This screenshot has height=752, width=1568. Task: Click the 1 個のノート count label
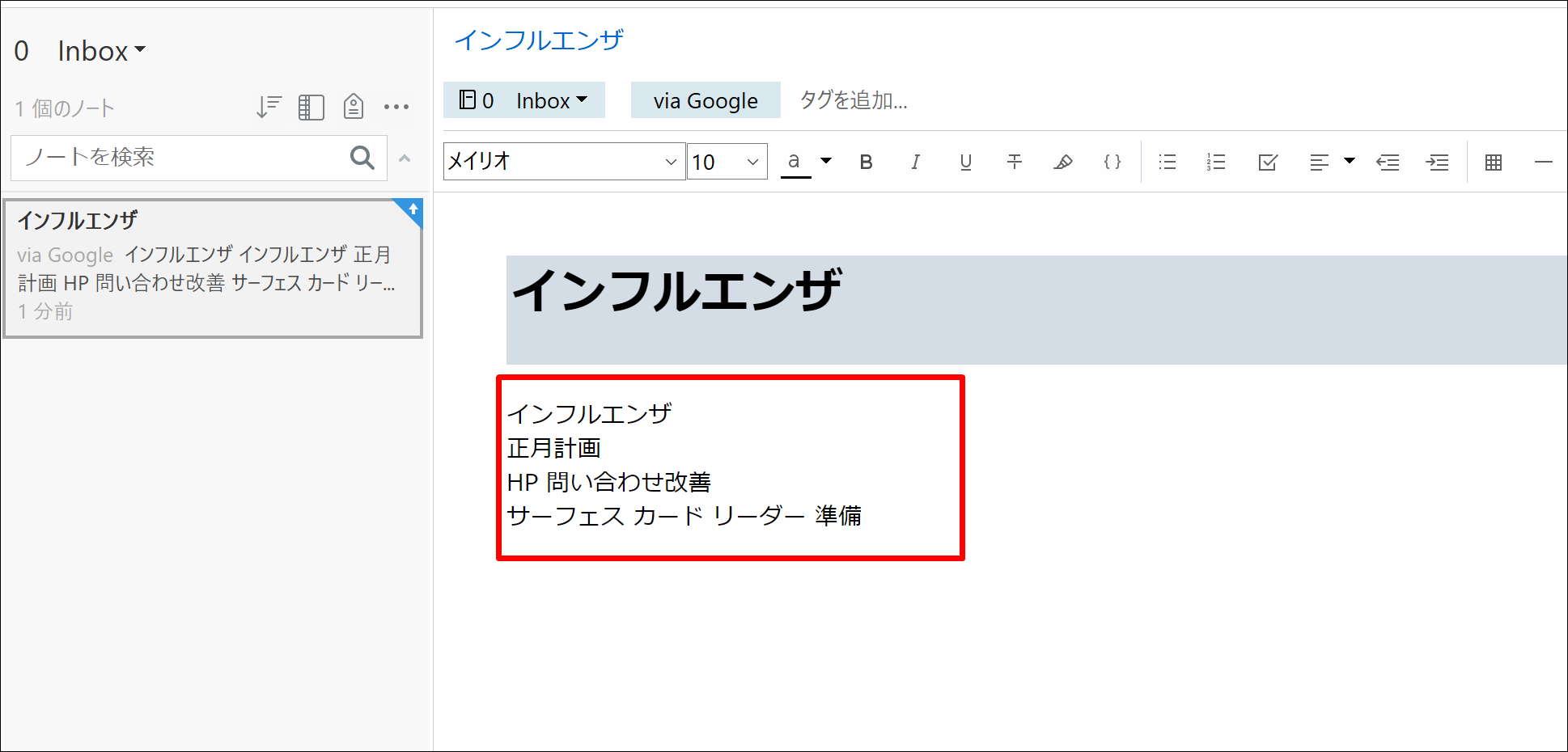click(x=65, y=108)
